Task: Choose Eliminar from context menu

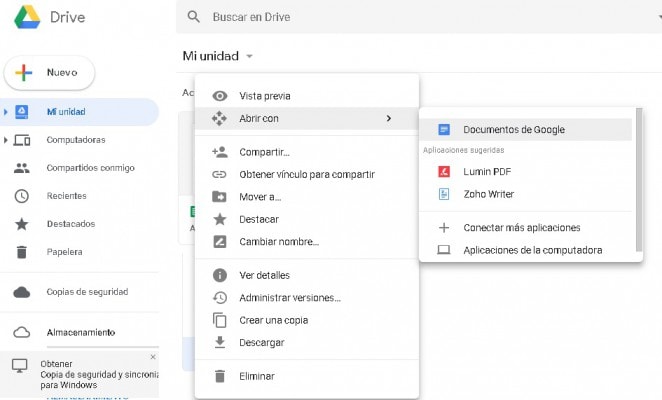Action: coord(307,376)
